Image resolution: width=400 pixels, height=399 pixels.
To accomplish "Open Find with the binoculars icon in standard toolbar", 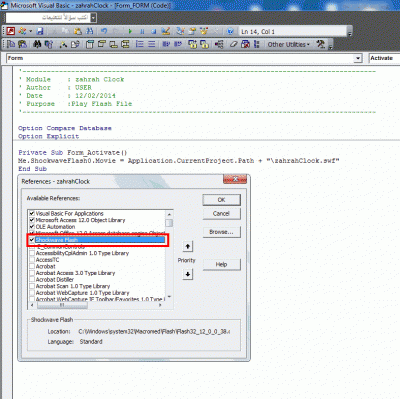I will [x=90, y=31].
